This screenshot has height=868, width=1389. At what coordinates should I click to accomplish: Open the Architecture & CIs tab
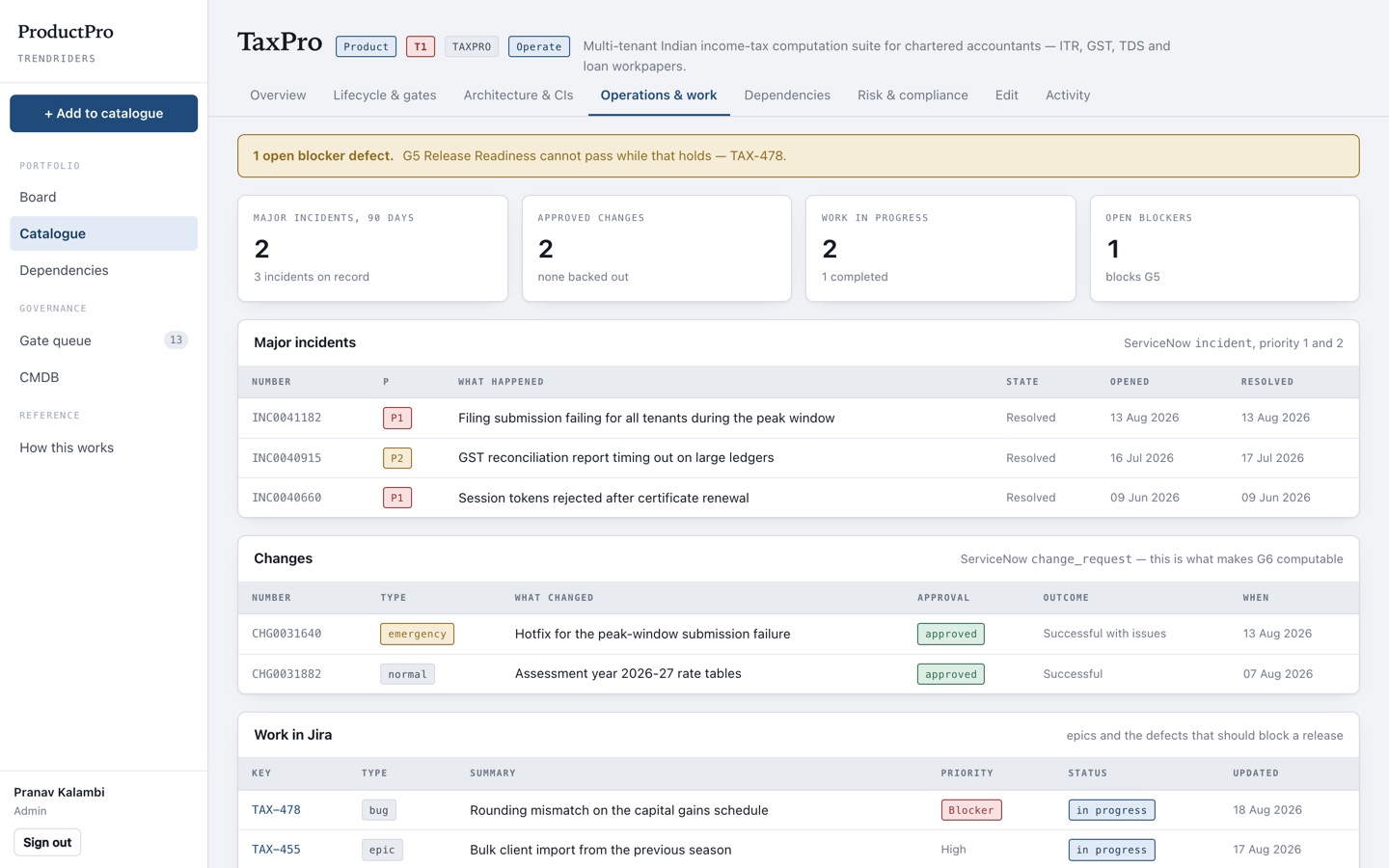pos(518,95)
